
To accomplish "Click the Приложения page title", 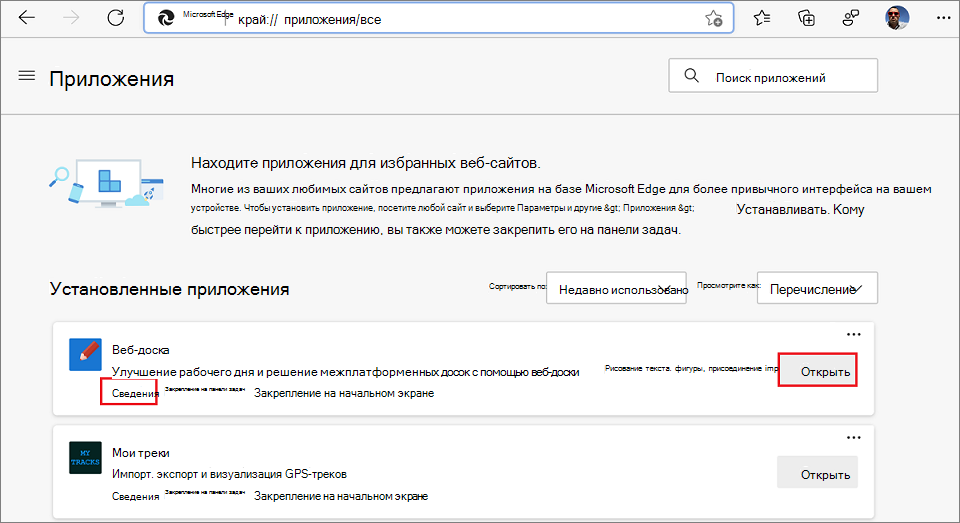I will [x=111, y=78].
